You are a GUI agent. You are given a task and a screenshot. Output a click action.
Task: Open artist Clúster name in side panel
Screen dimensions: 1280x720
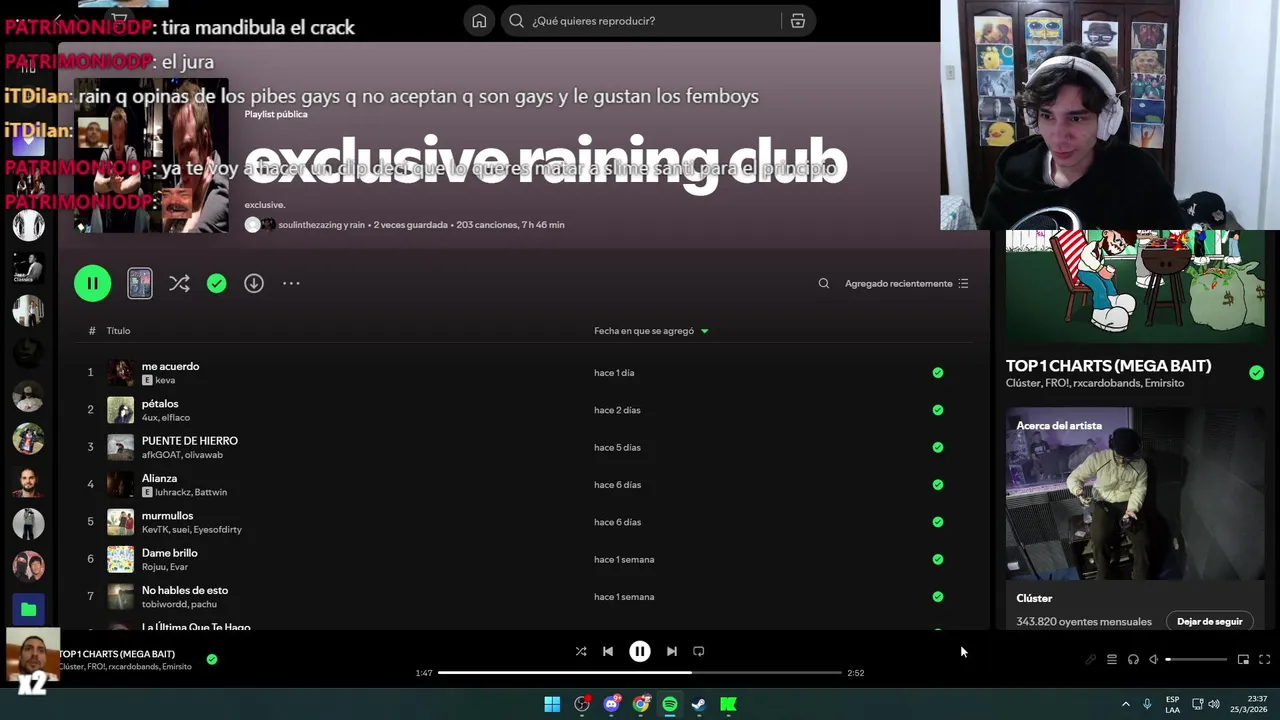1034,598
